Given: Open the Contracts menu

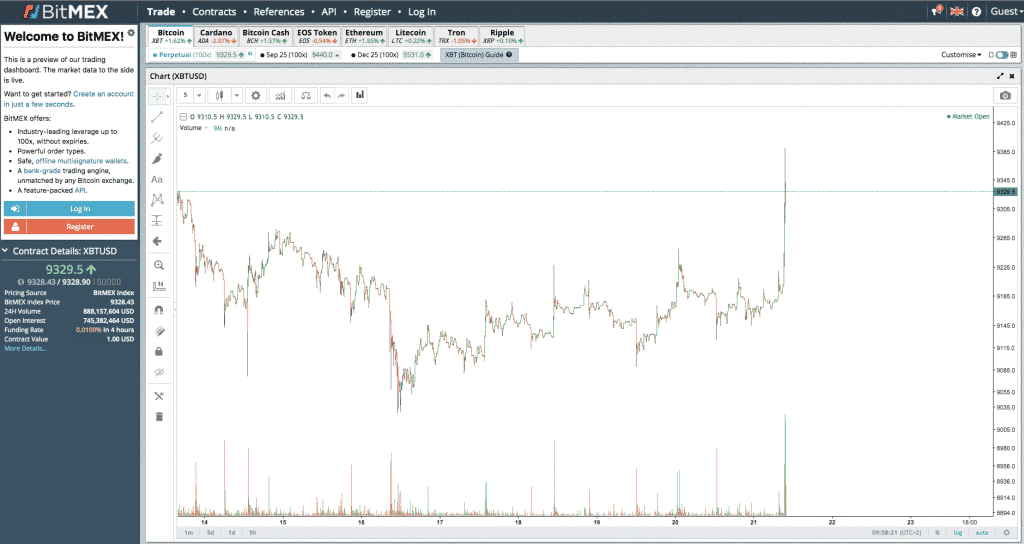Looking at the screenshot, I should [214, 12].
